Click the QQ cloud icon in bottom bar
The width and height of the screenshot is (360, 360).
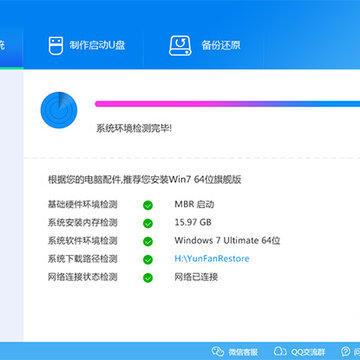coord(280,351)
